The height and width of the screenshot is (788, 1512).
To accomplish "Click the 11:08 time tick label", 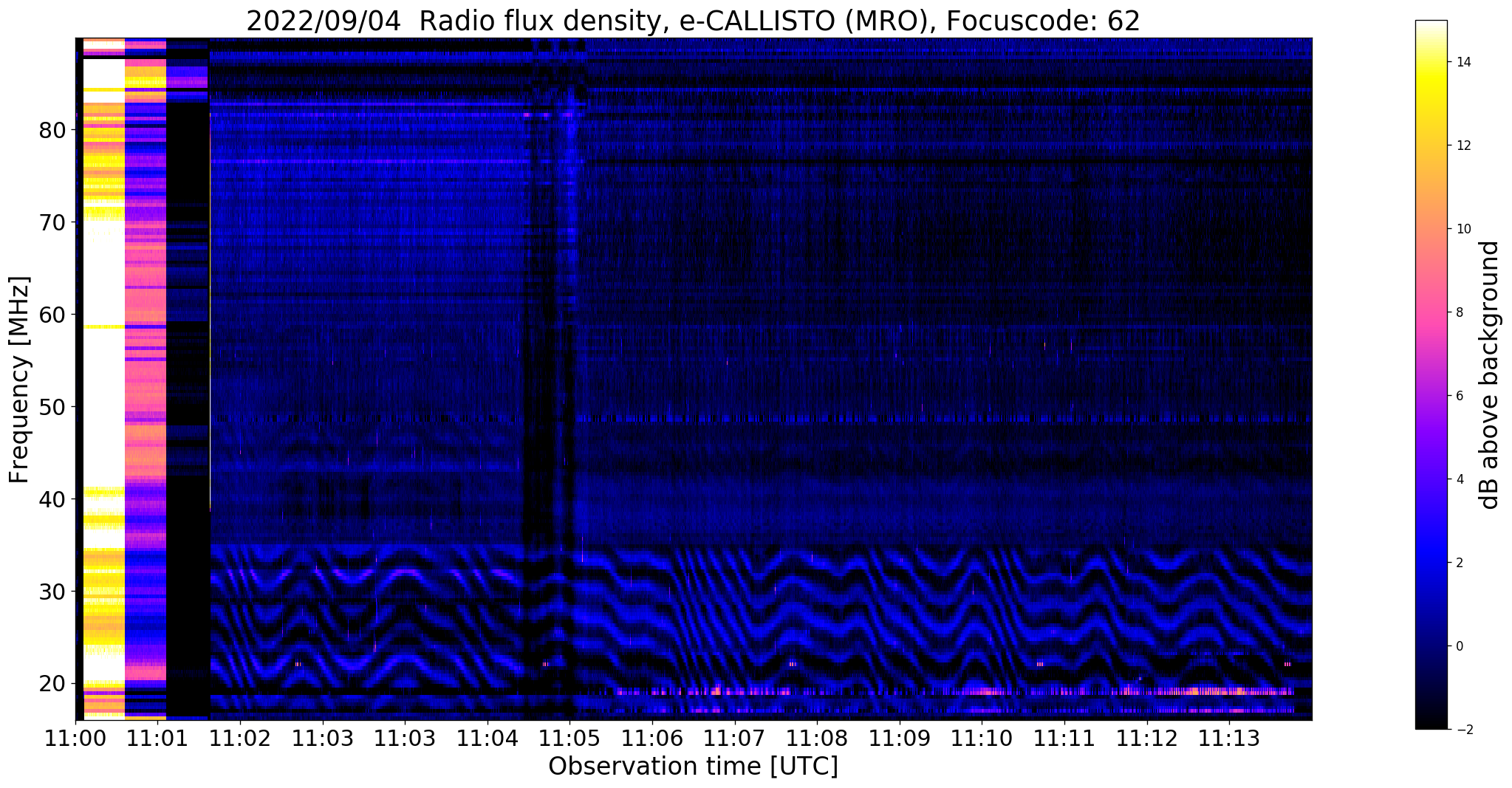I will (816, 739).
